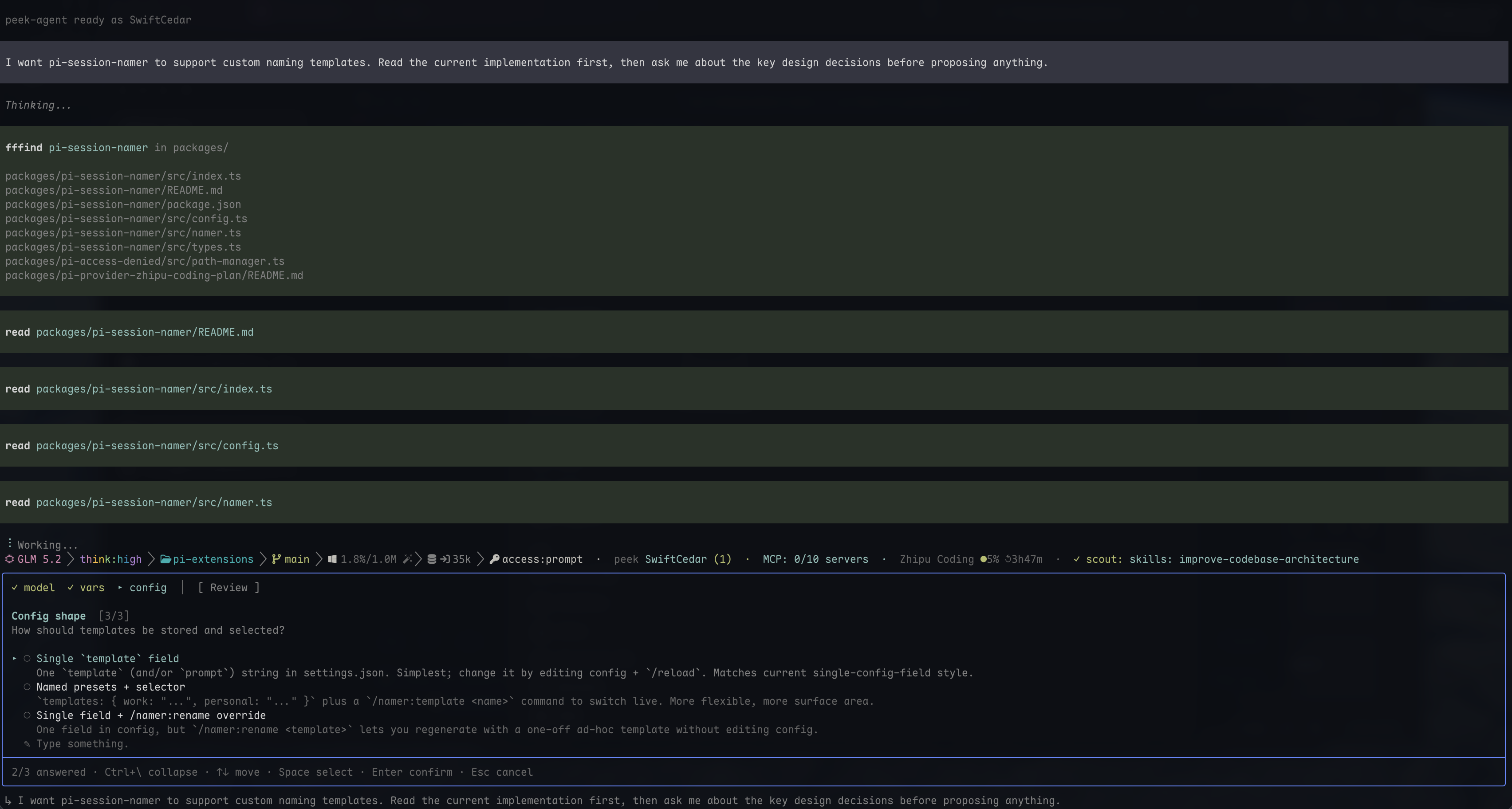Click the peek SwiftCedar (1) status entry
1512x809 pixels.
tap(673, 559)
